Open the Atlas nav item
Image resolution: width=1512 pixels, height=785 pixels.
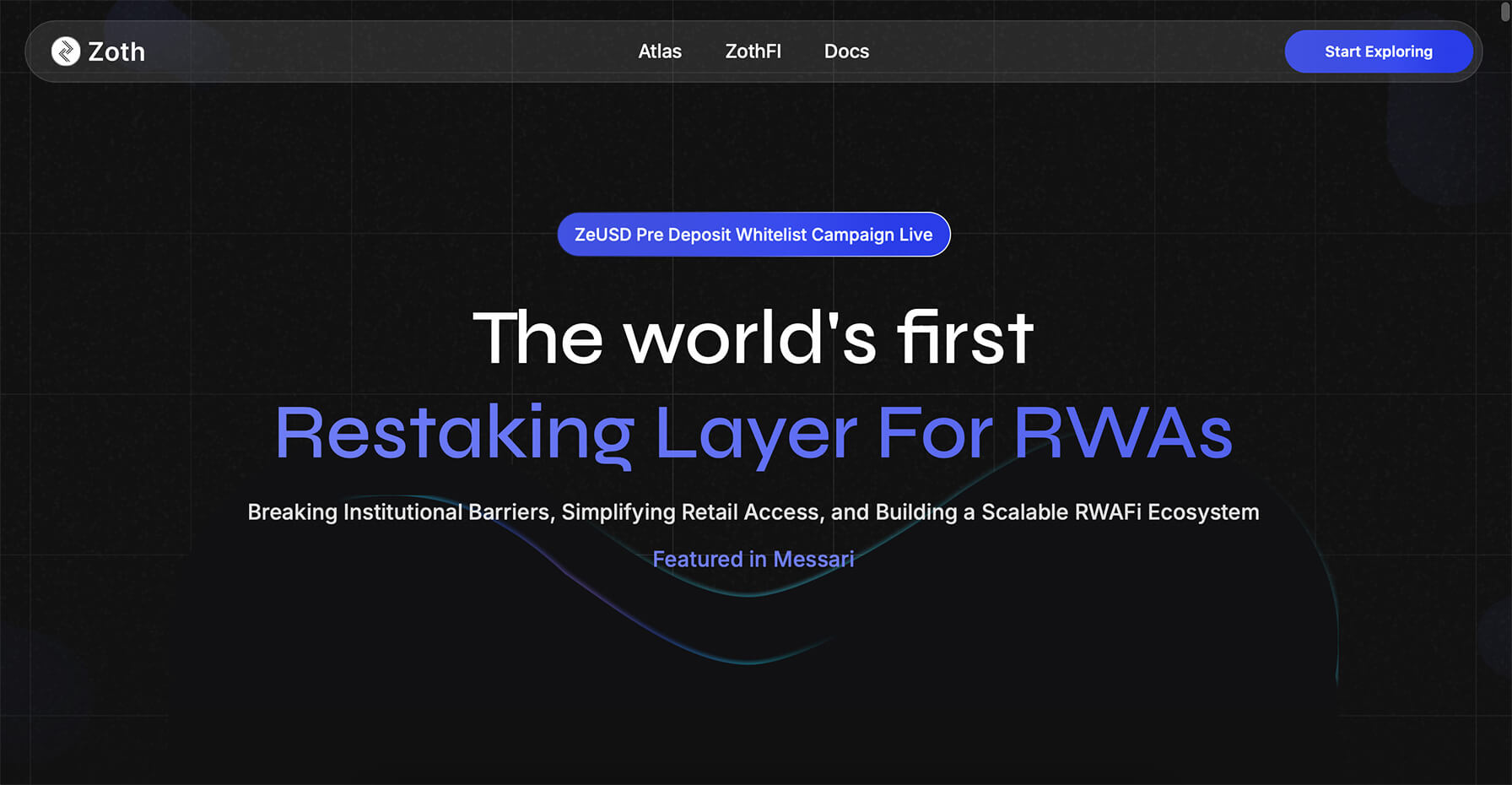point(660,51)
